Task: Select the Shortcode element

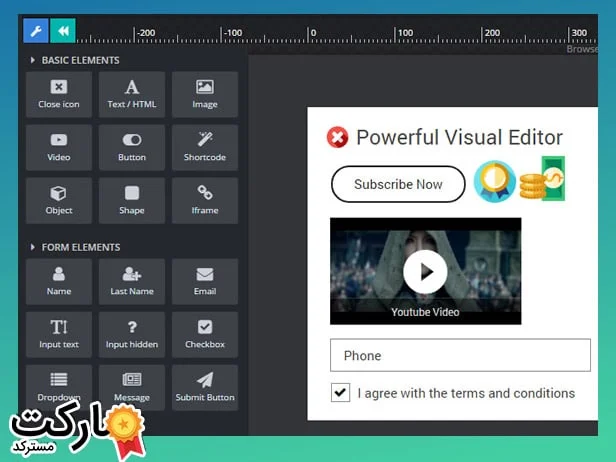Action: coord(205,147)
